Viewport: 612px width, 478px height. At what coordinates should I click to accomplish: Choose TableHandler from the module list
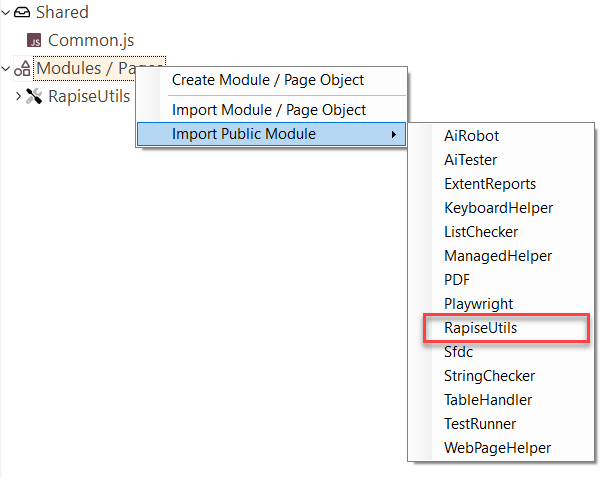(488, 399)
